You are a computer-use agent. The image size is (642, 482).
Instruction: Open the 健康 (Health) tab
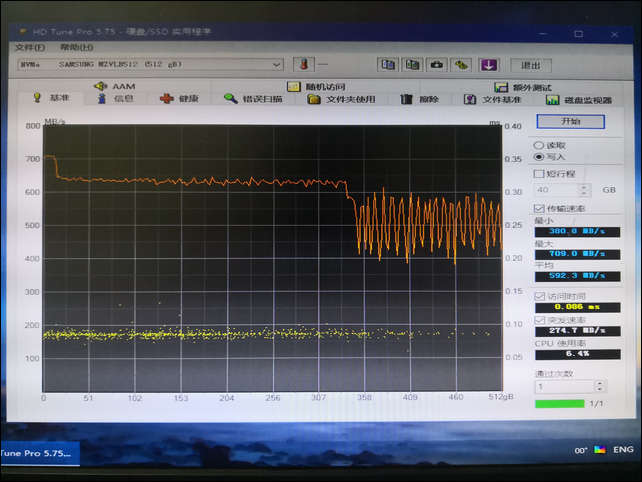[x=180, y=99]
